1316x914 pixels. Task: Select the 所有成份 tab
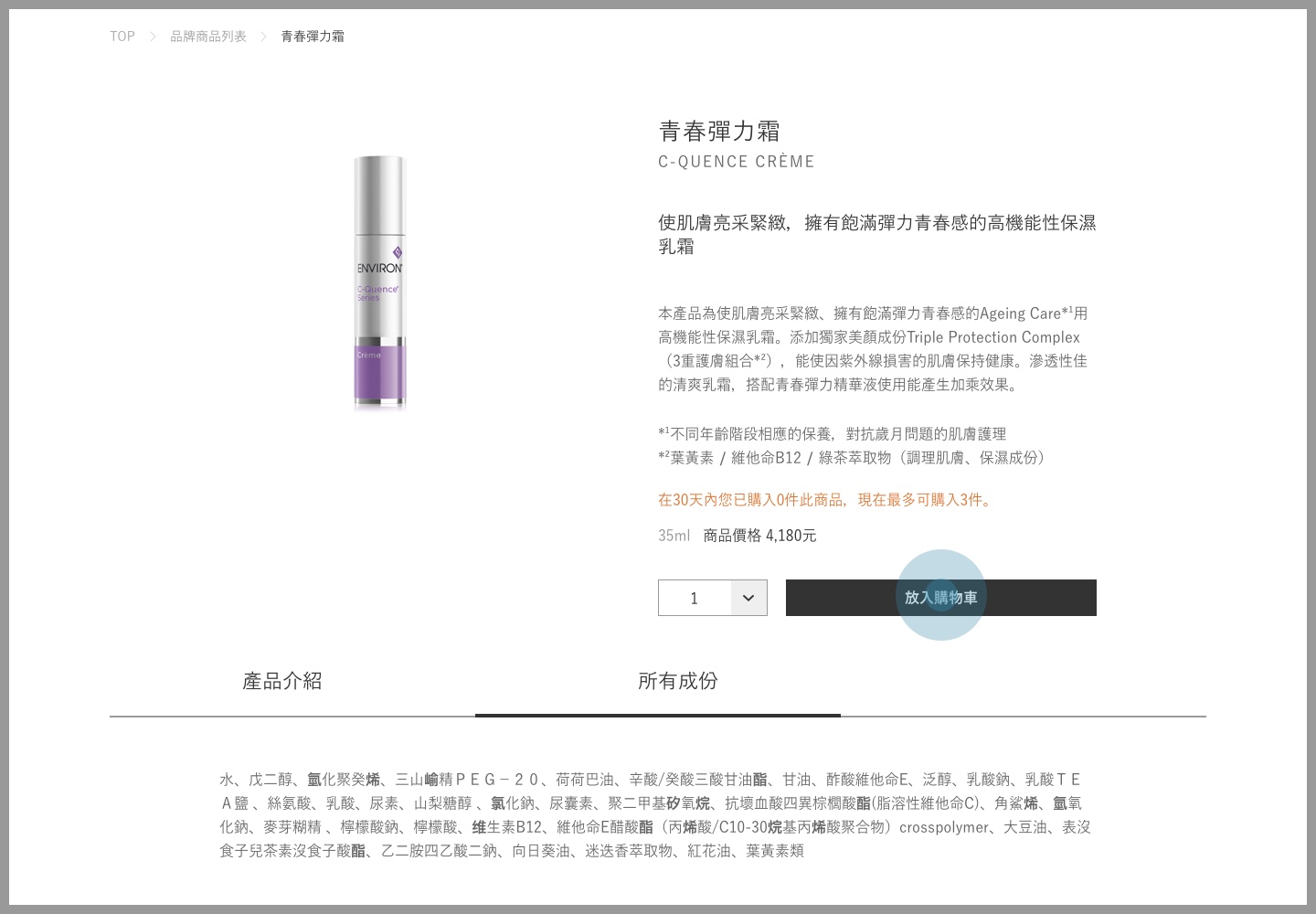pos(678,681)
